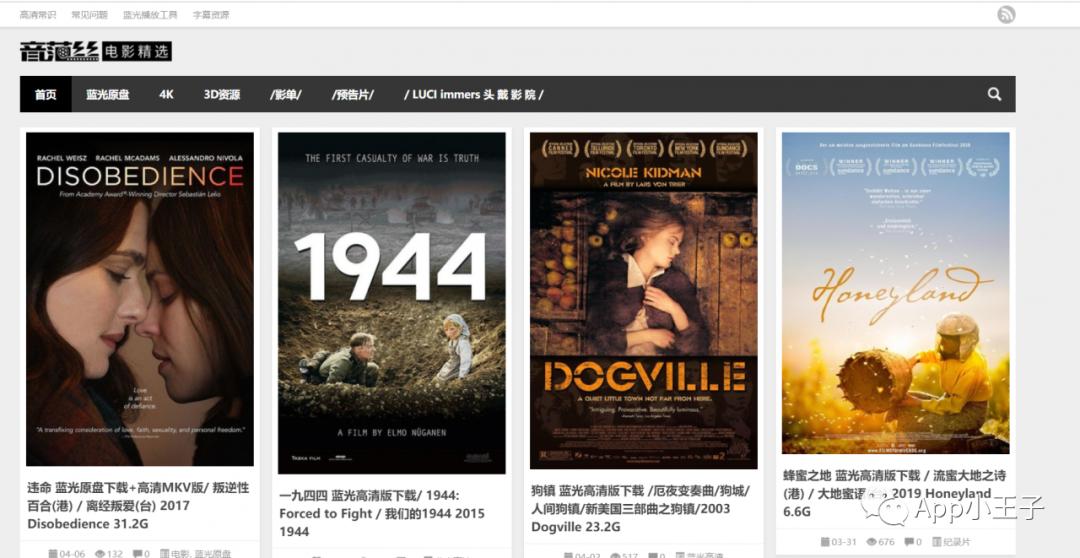Viewport: 1080px width, 558px height.
Task: Open the RSS feed icon
Action: pyautogui.click(x=1006, y=14)
